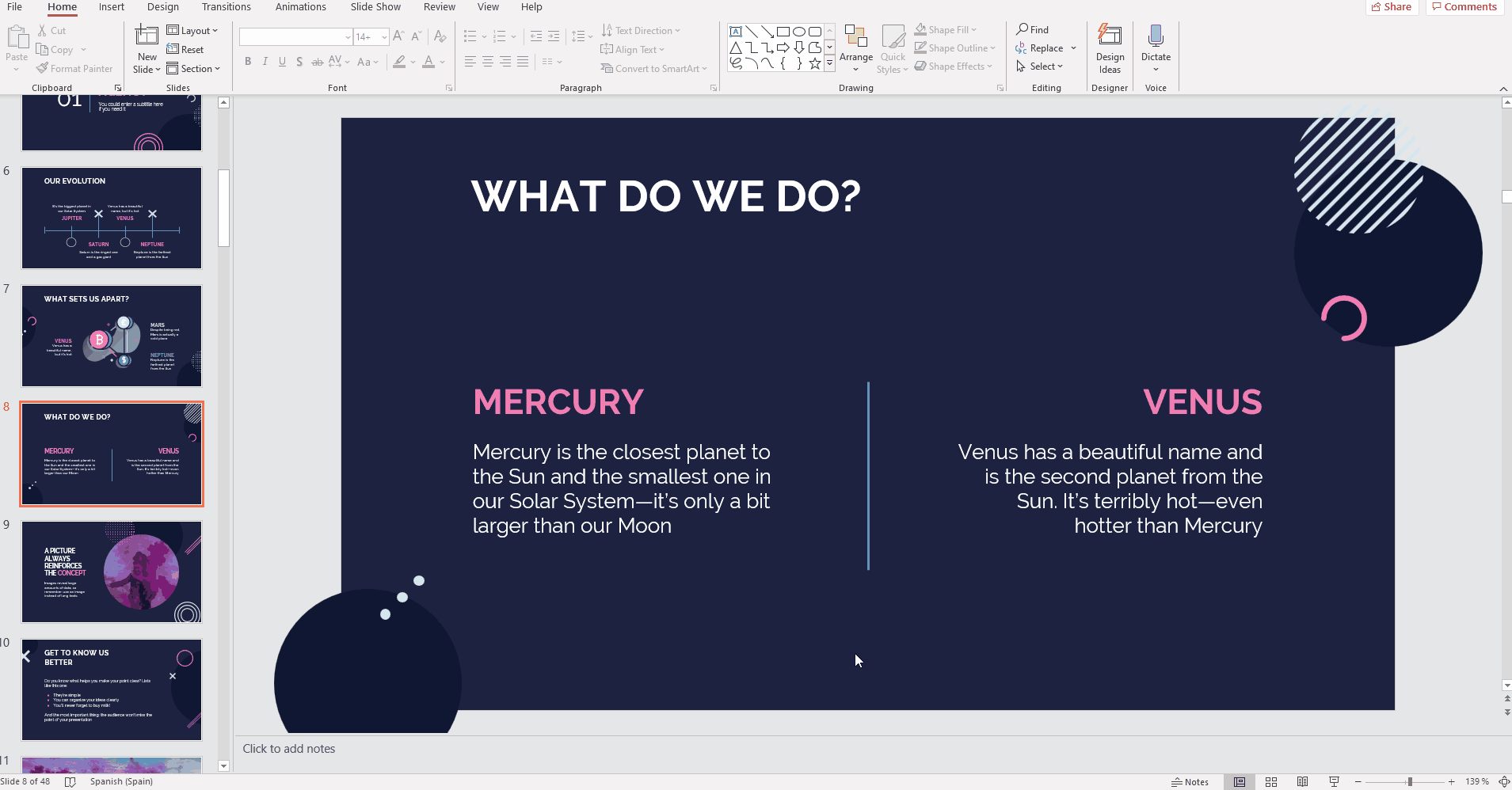
Task: Open the Comments button
Action: point(1464,7)
